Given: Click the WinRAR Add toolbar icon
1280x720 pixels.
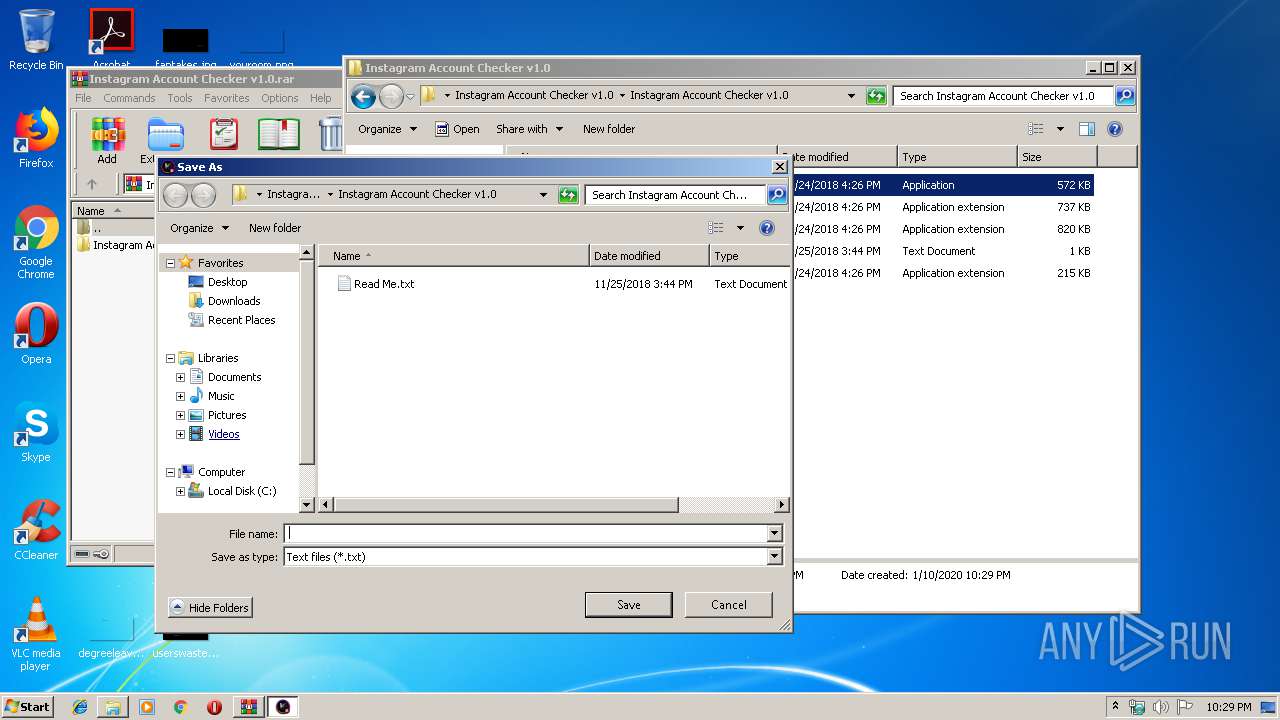Looking at the screenshot, I should tap(107, 140).
